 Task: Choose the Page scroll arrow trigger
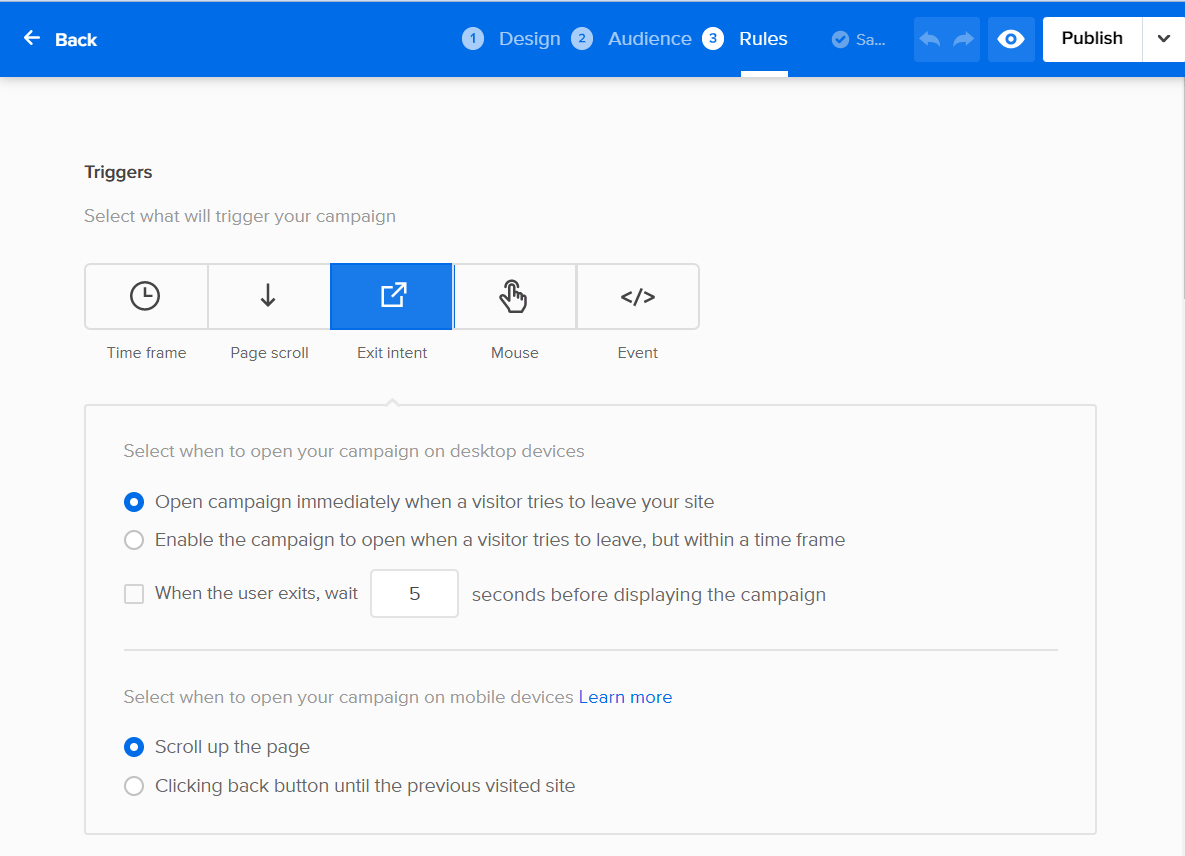tap(268, 296)
